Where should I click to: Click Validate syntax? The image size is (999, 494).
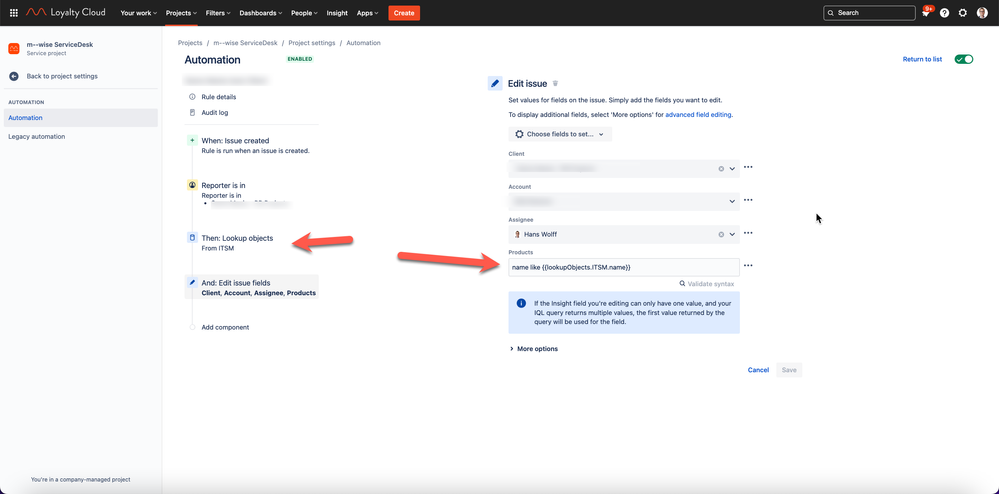click(x=707, y=284)
